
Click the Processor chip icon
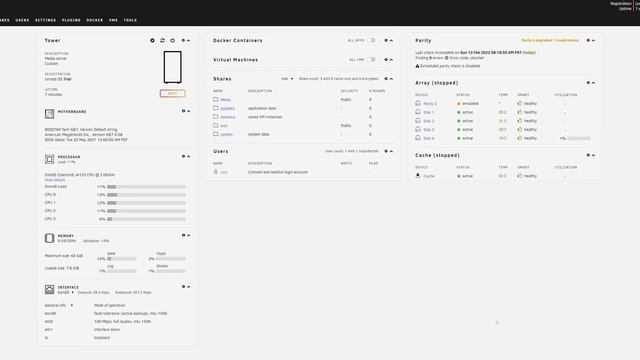(x=49, y=159)
